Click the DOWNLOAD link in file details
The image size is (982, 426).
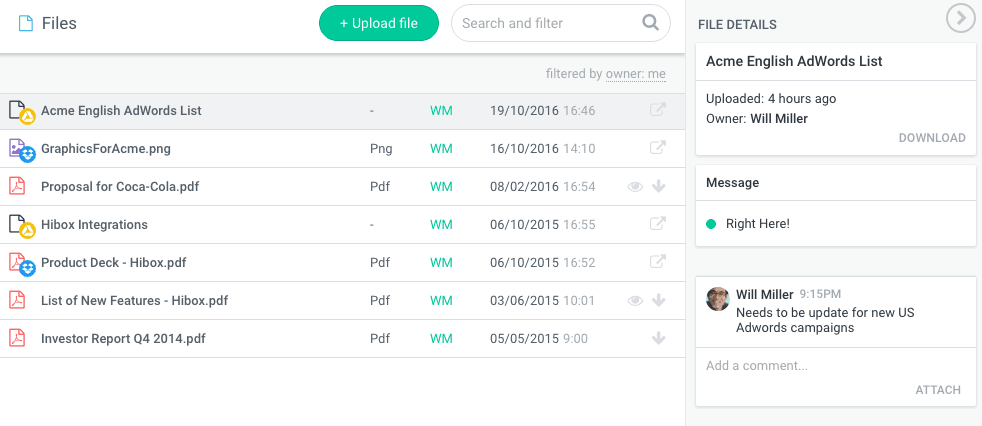[x=932, y=138]
